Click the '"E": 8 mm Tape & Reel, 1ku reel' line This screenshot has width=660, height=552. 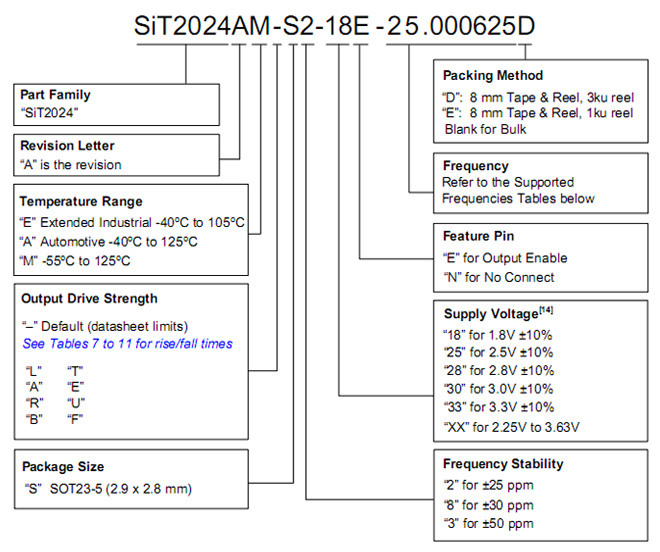click(x=538, y=113)
